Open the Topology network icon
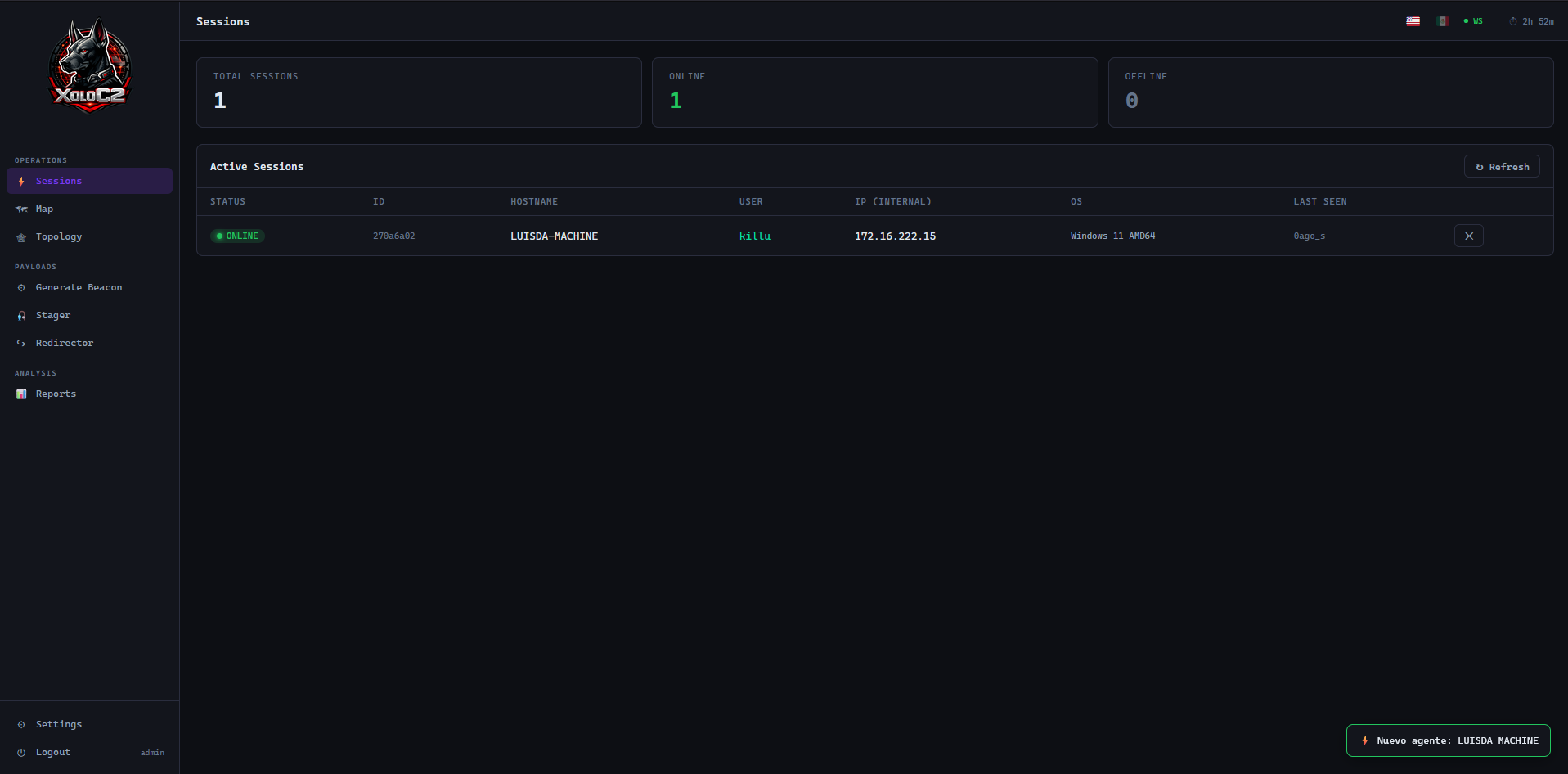This screenshot has width=1568, height=774. (21, 236)
